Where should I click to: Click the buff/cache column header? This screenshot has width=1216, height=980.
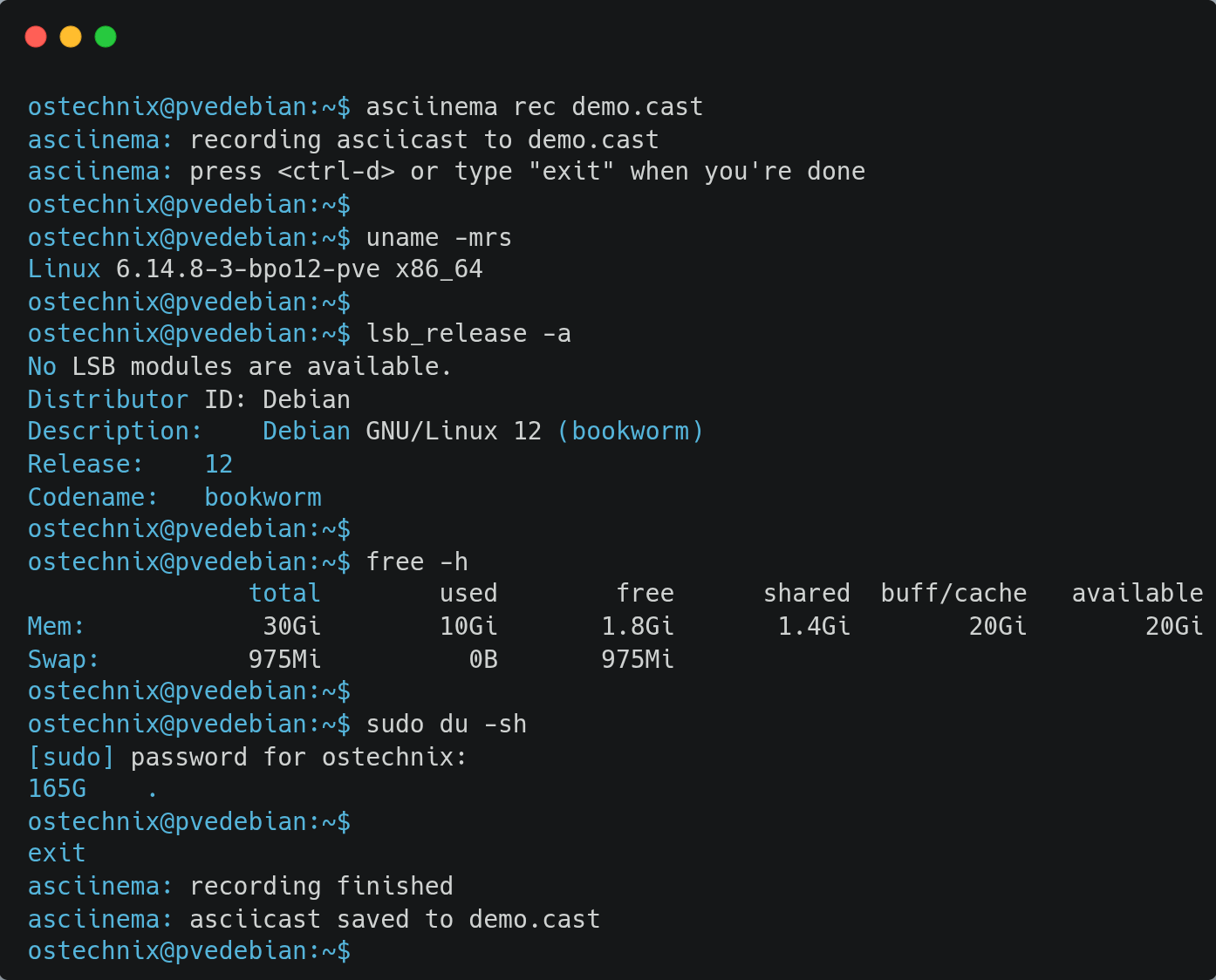click(x=953, y=593)
